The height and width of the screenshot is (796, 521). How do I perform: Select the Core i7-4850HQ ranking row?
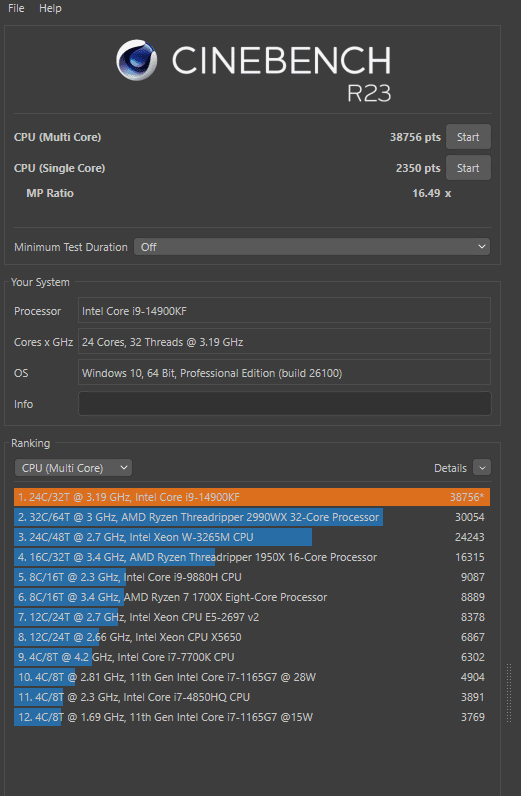pyautogui.click(x=252, y=697)
